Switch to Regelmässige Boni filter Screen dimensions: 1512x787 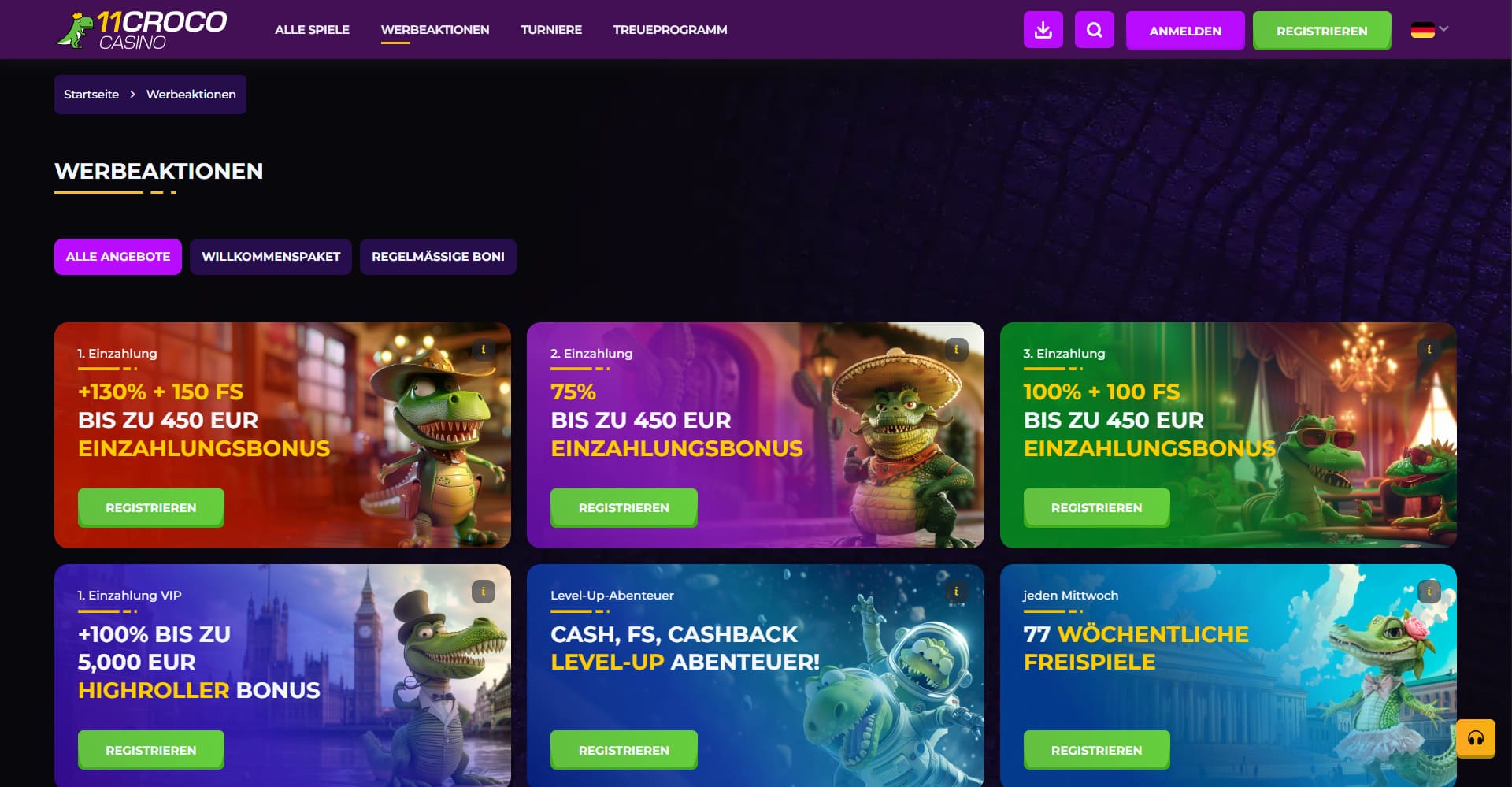click(438, 257)
